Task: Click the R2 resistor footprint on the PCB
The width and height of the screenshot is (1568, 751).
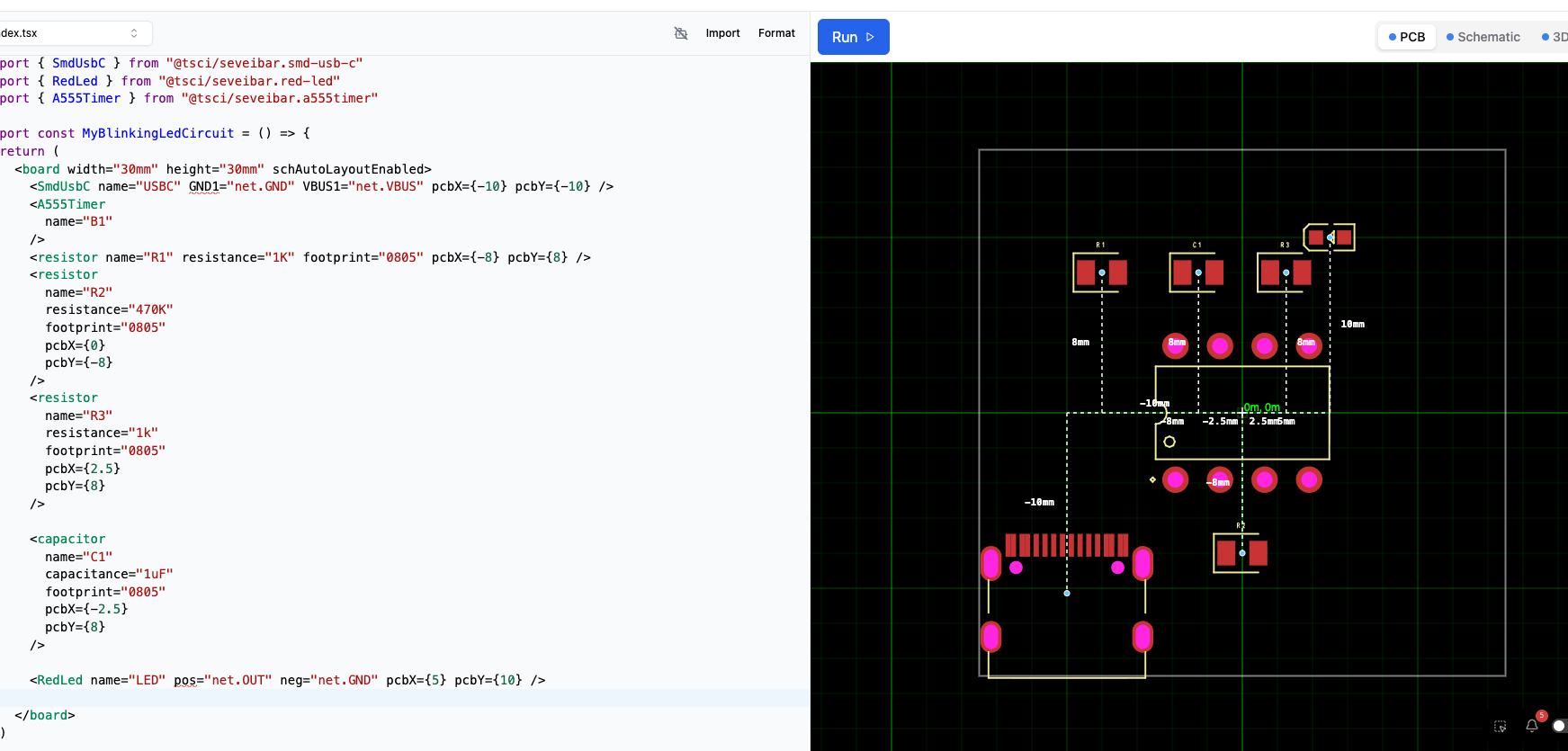Action: tap(1241, 553)
